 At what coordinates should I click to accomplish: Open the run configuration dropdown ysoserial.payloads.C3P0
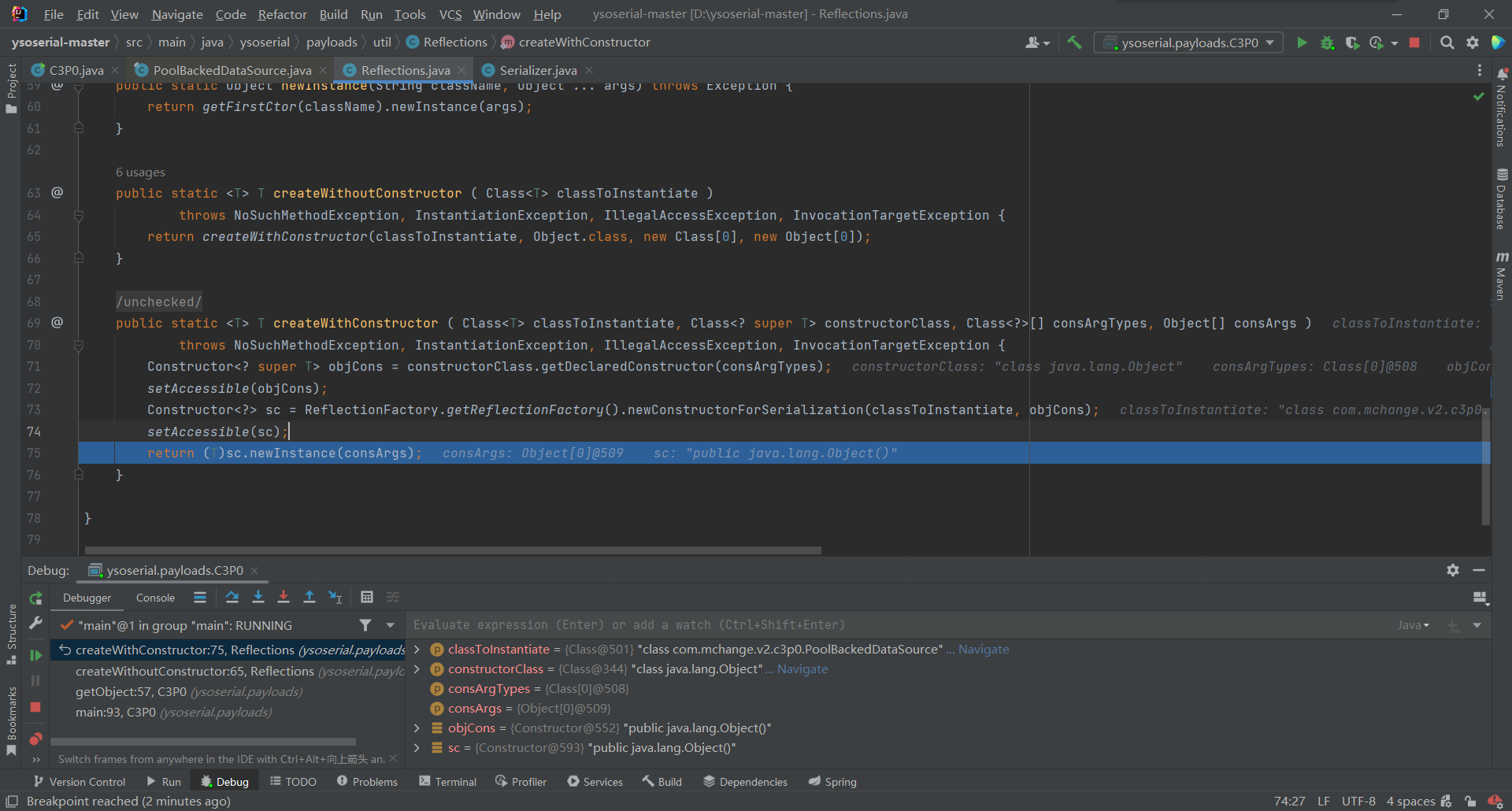[1188, 43]
